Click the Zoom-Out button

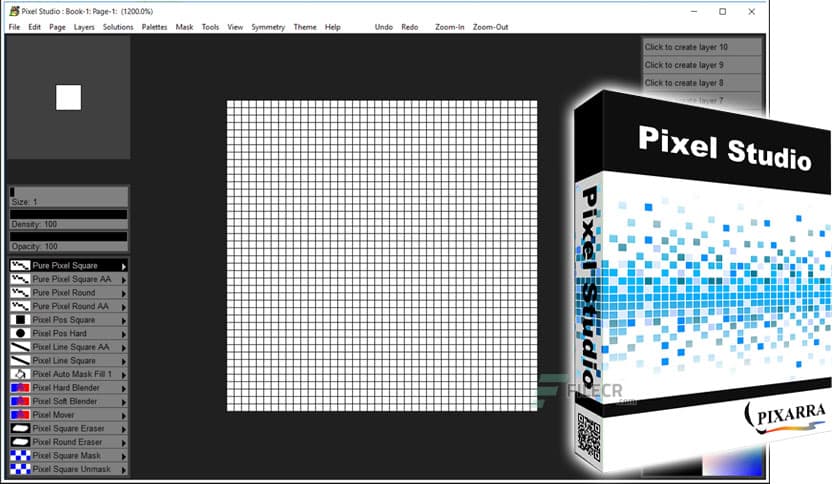[x=491, y=27]
